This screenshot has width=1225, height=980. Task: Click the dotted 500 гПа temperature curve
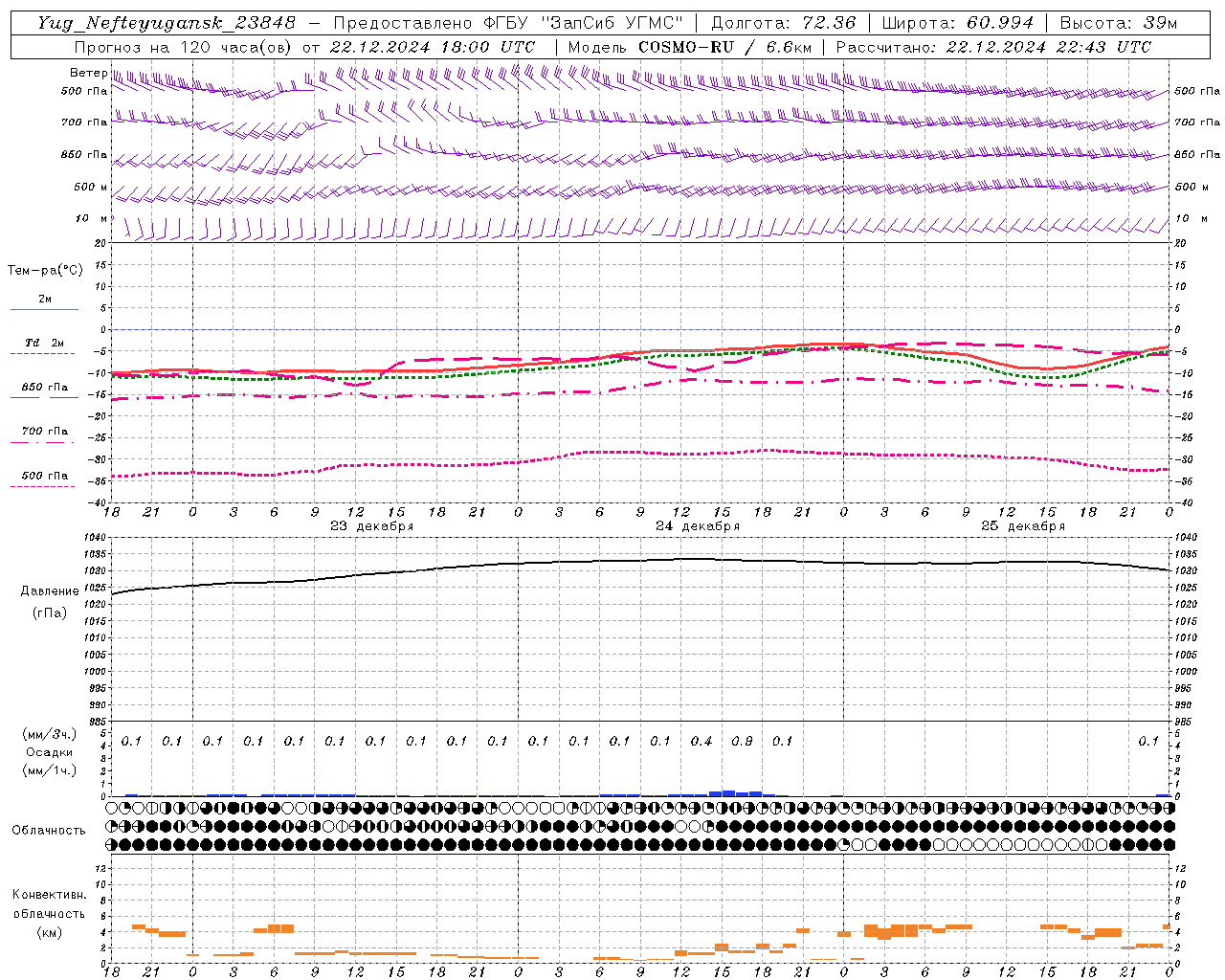pos(641,455)
